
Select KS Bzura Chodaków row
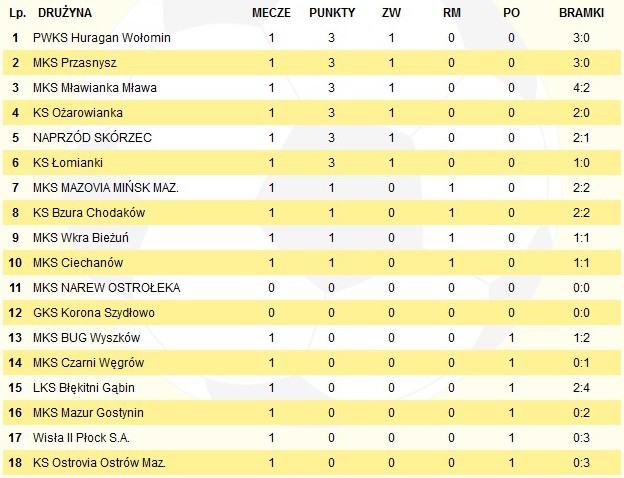312,213
